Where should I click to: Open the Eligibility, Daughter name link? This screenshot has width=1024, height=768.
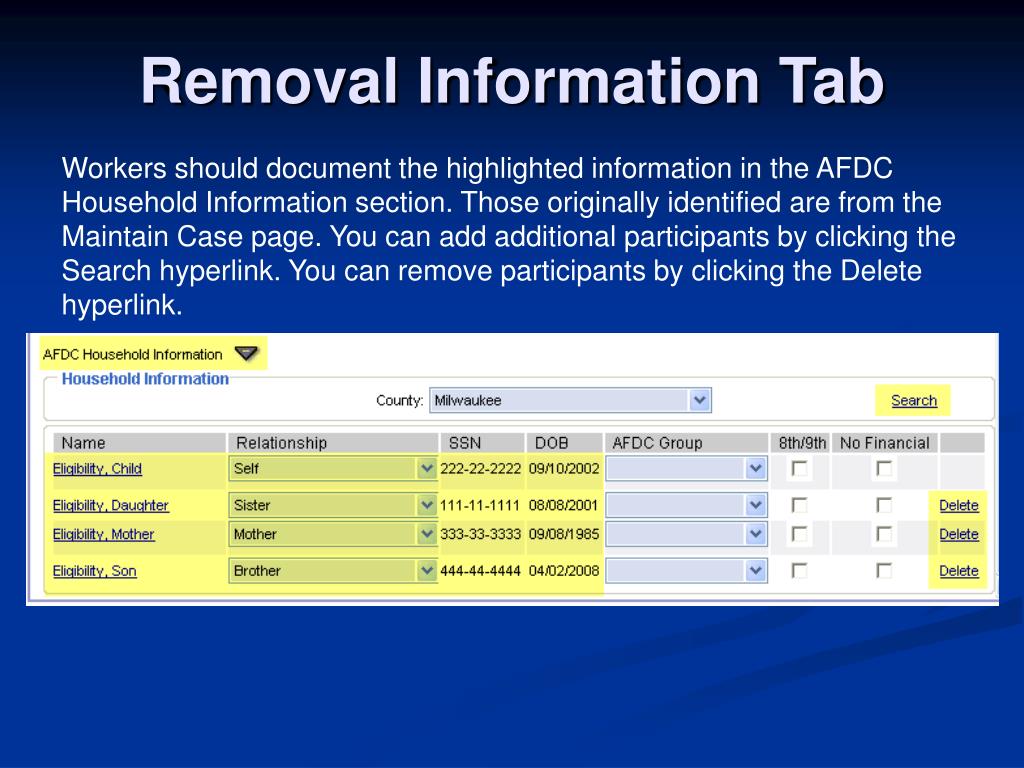point(110,505)
